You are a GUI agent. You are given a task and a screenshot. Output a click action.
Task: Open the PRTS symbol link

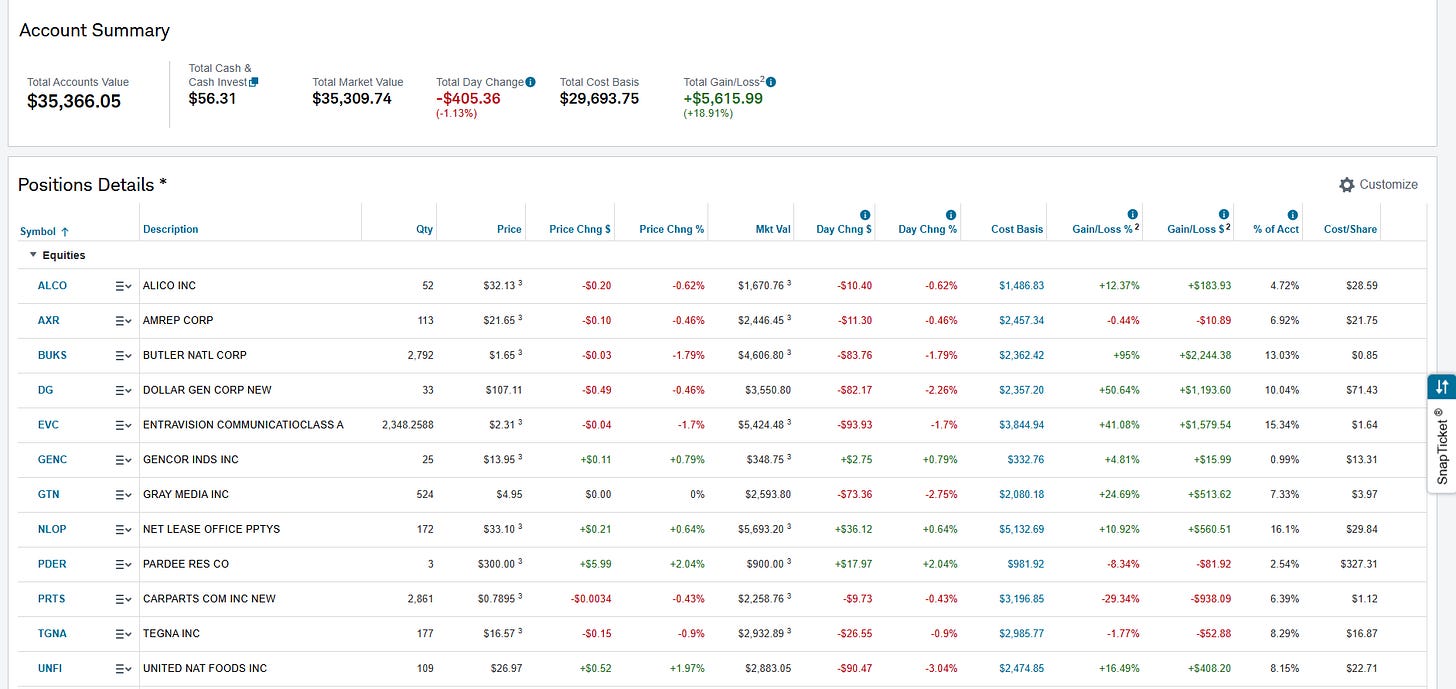tap(52, 599)
